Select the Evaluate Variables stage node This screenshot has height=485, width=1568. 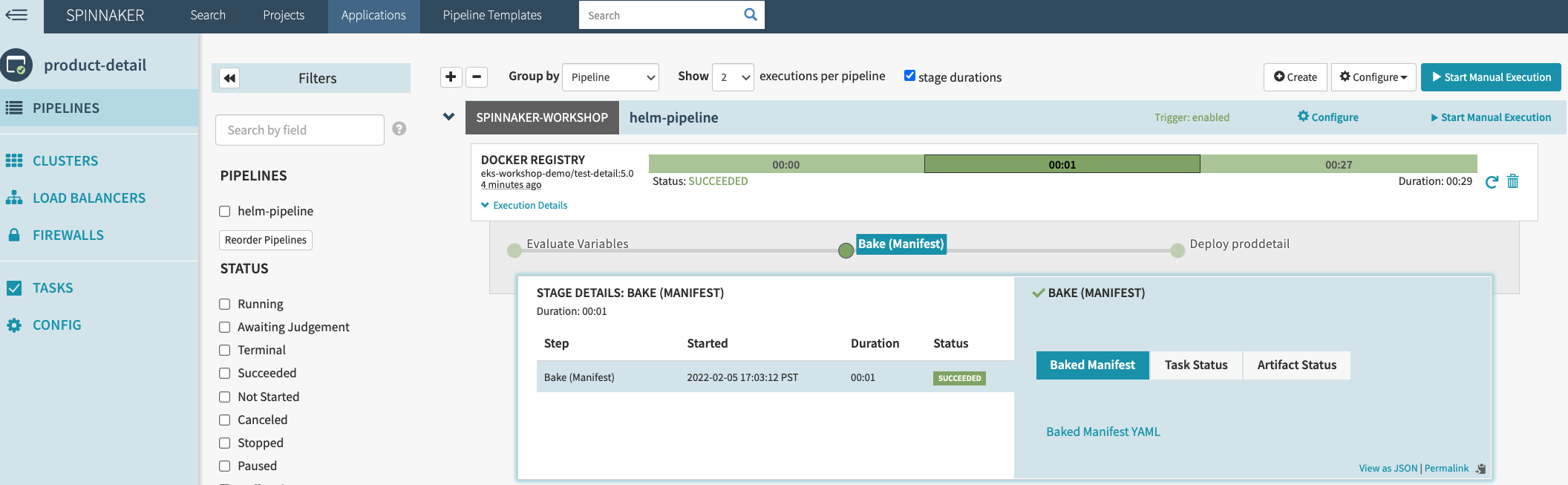(x=514, y=250)
